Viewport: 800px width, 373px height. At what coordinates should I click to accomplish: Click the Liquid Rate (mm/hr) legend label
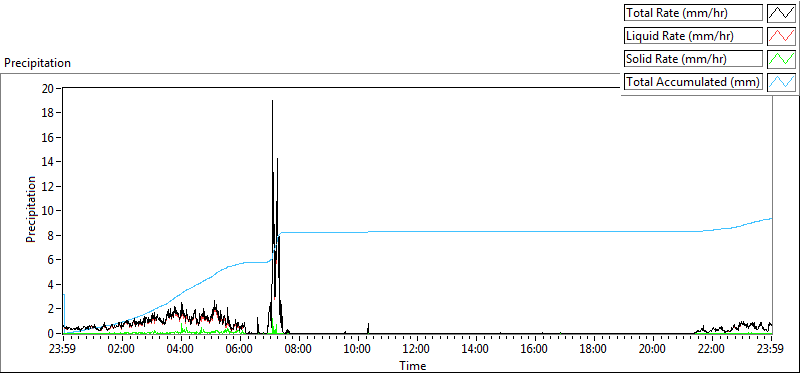pyautogui.click(x=694, y=36)
